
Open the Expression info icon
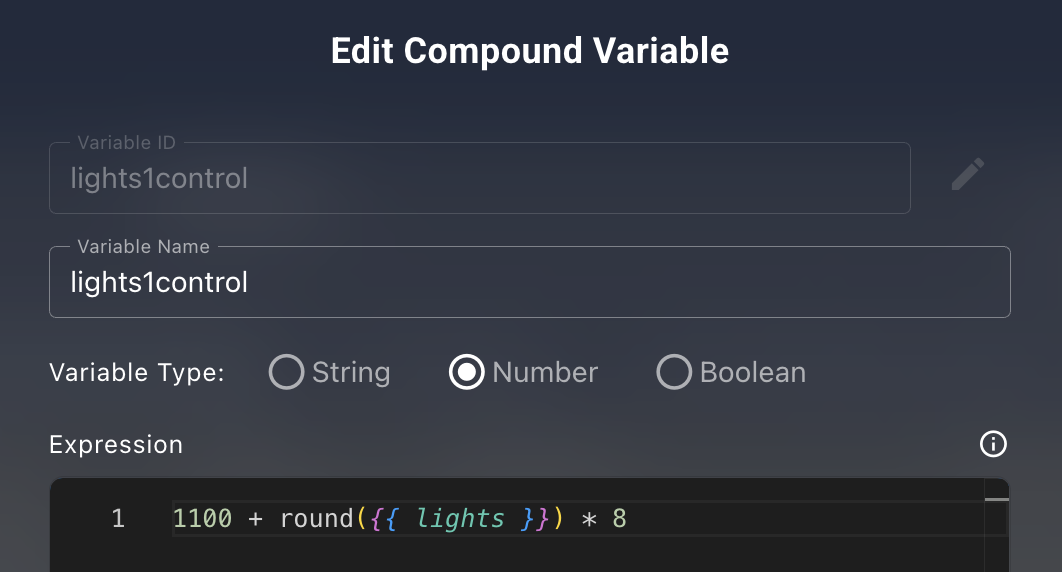click(x=994, y=444)
